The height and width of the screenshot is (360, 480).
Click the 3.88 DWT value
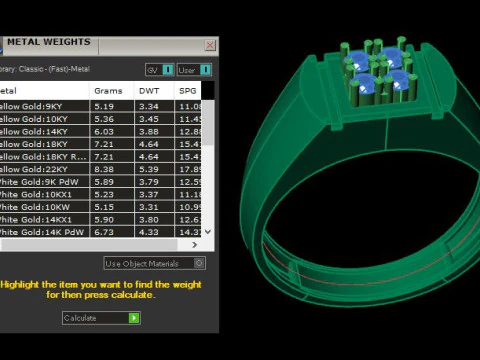tap(149, 132)
